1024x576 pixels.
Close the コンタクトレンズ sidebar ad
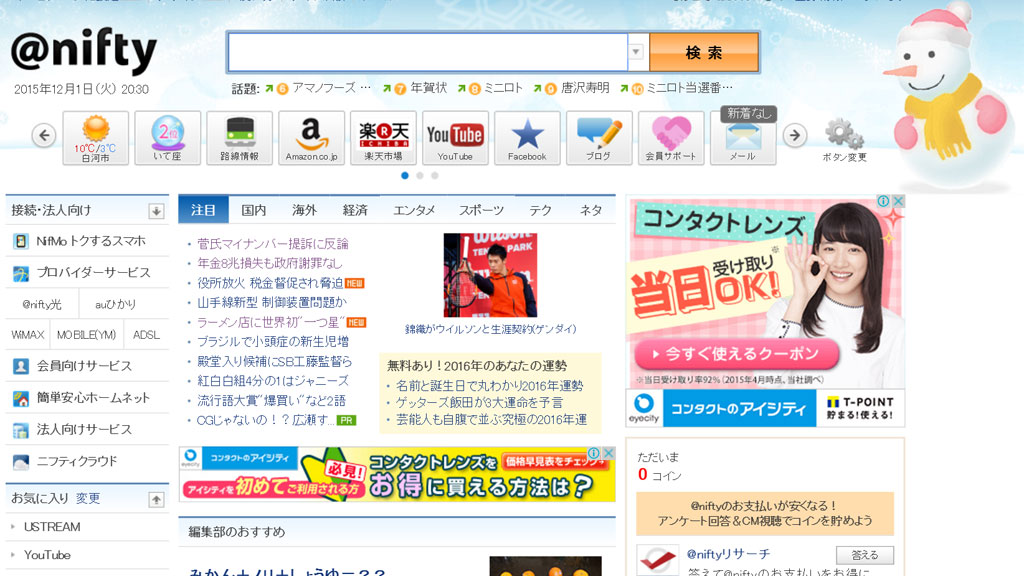pyautogui.click(x=898, y=201)
